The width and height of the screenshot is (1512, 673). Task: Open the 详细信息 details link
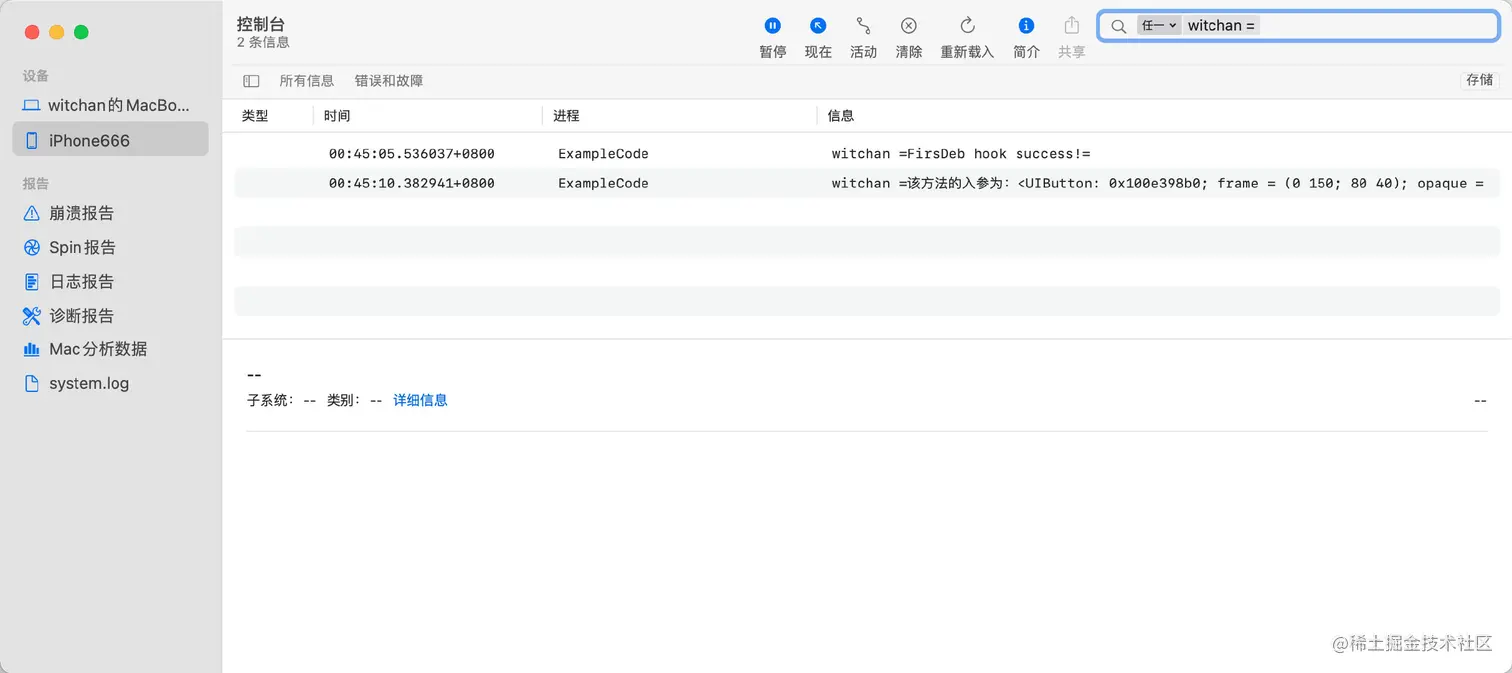pos(420,400)
